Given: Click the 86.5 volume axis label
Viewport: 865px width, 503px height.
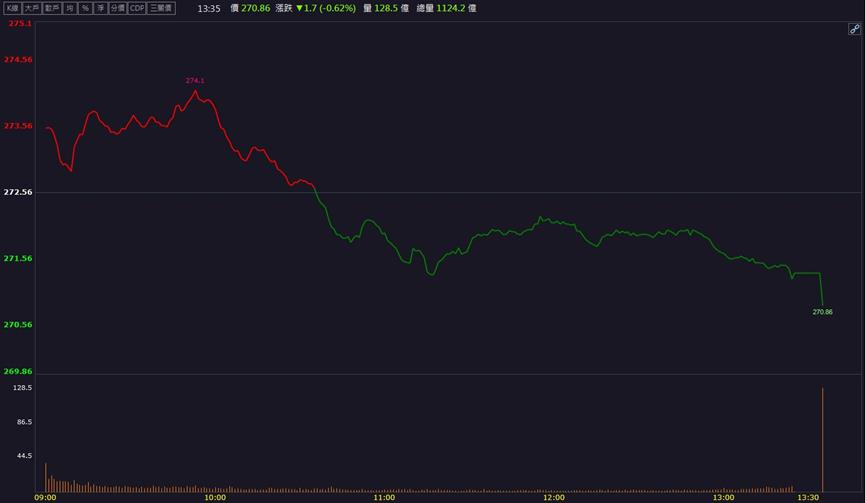Looking at the screenshot, I should pyautogui.click(x=24, y=422).
